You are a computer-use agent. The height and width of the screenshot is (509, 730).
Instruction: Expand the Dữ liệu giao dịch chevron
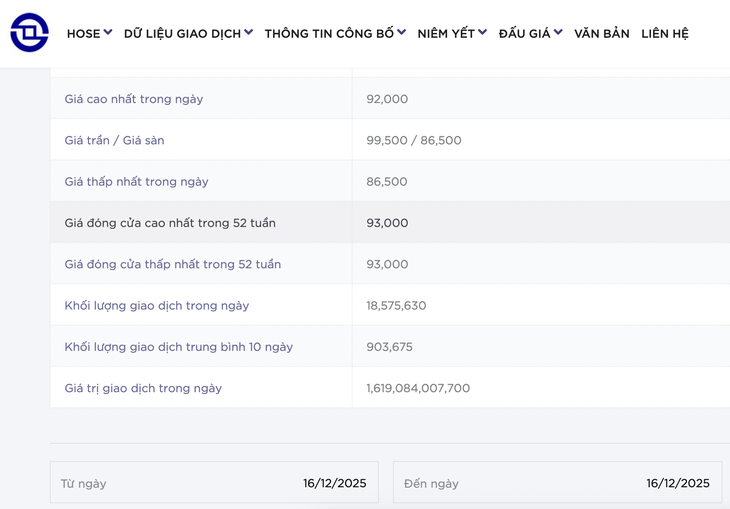coord(249,33)
